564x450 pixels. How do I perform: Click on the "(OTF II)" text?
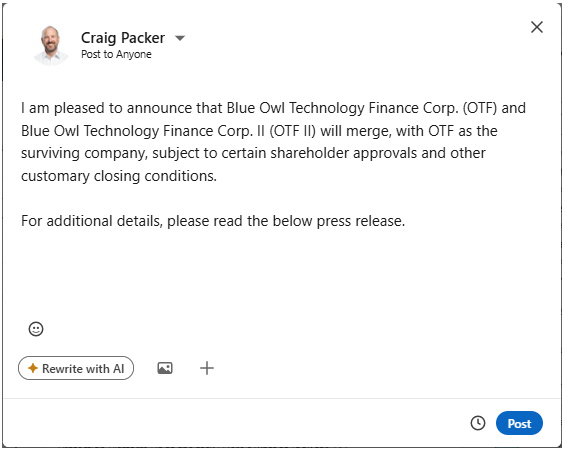click(292, 131)
